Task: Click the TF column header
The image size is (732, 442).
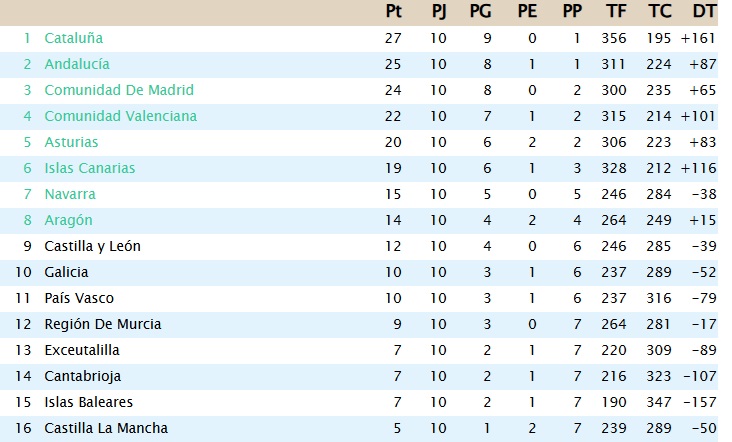Action: click(x=616, y=12)
